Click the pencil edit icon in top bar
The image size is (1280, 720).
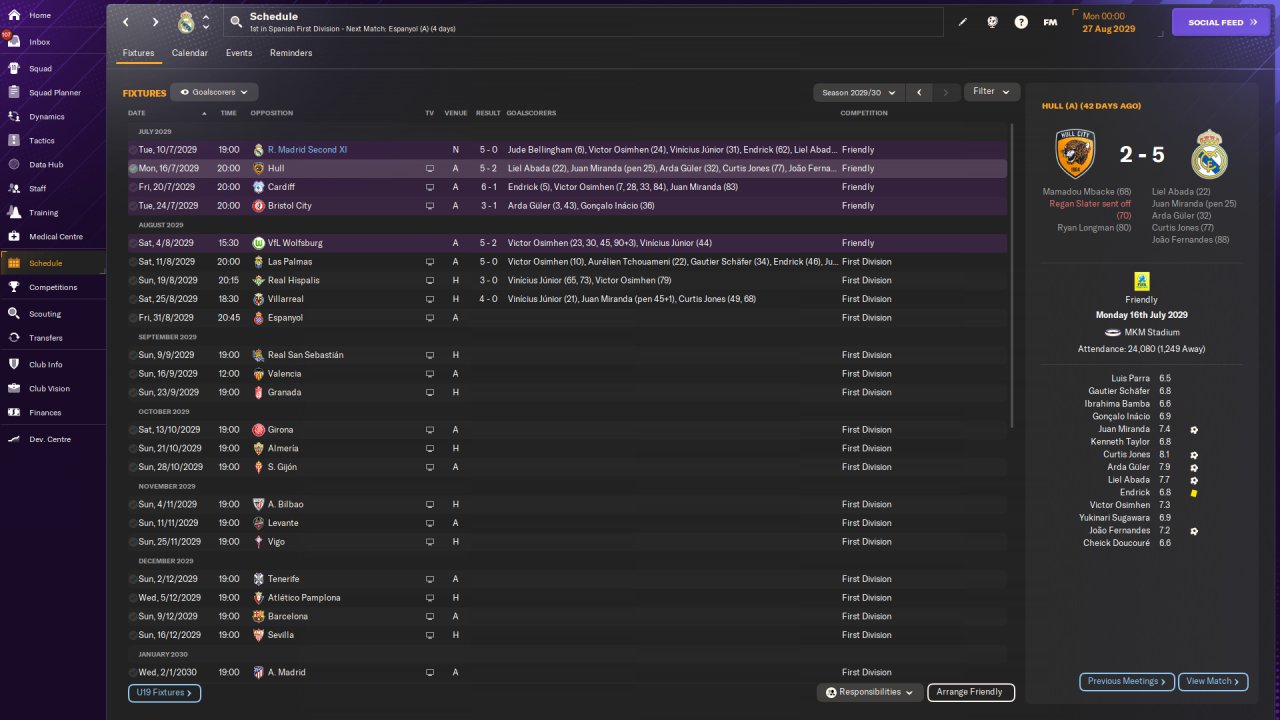coord(963,22)
